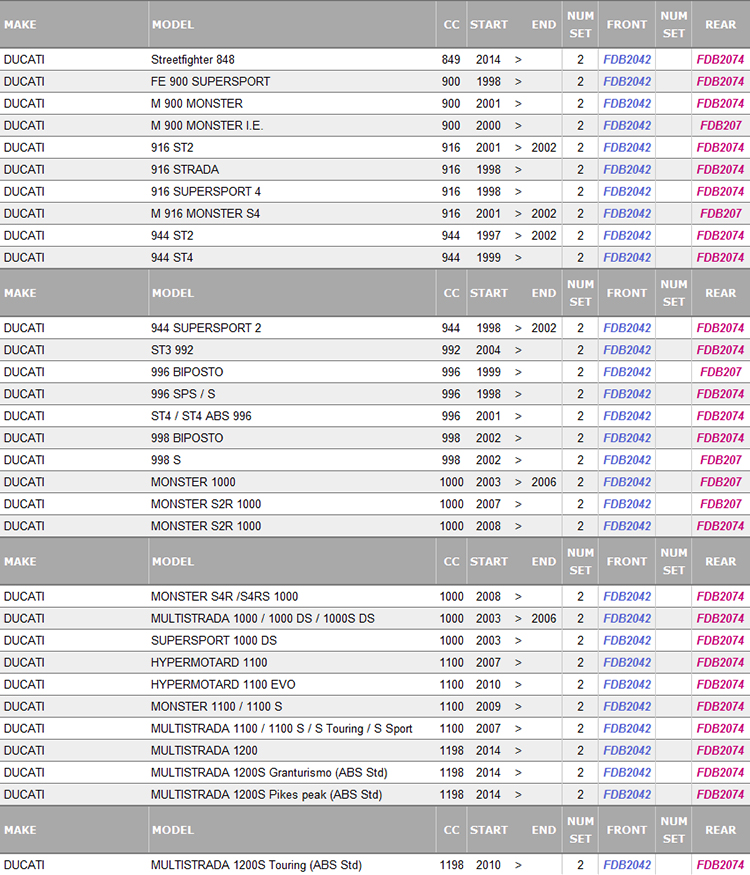Click front FDB2042 link in 944 ST4 row
The height and width of the screenshot is (875, 750).
point(627,258)
